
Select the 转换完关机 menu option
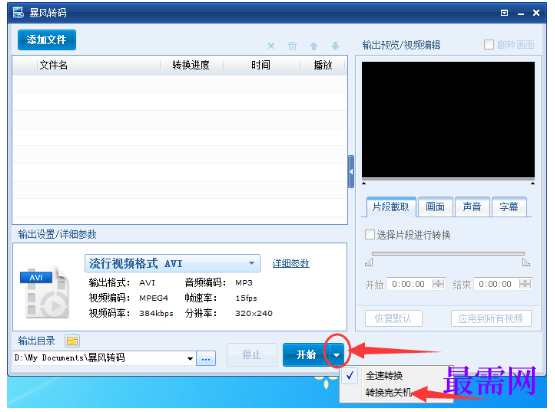(388, 392)
